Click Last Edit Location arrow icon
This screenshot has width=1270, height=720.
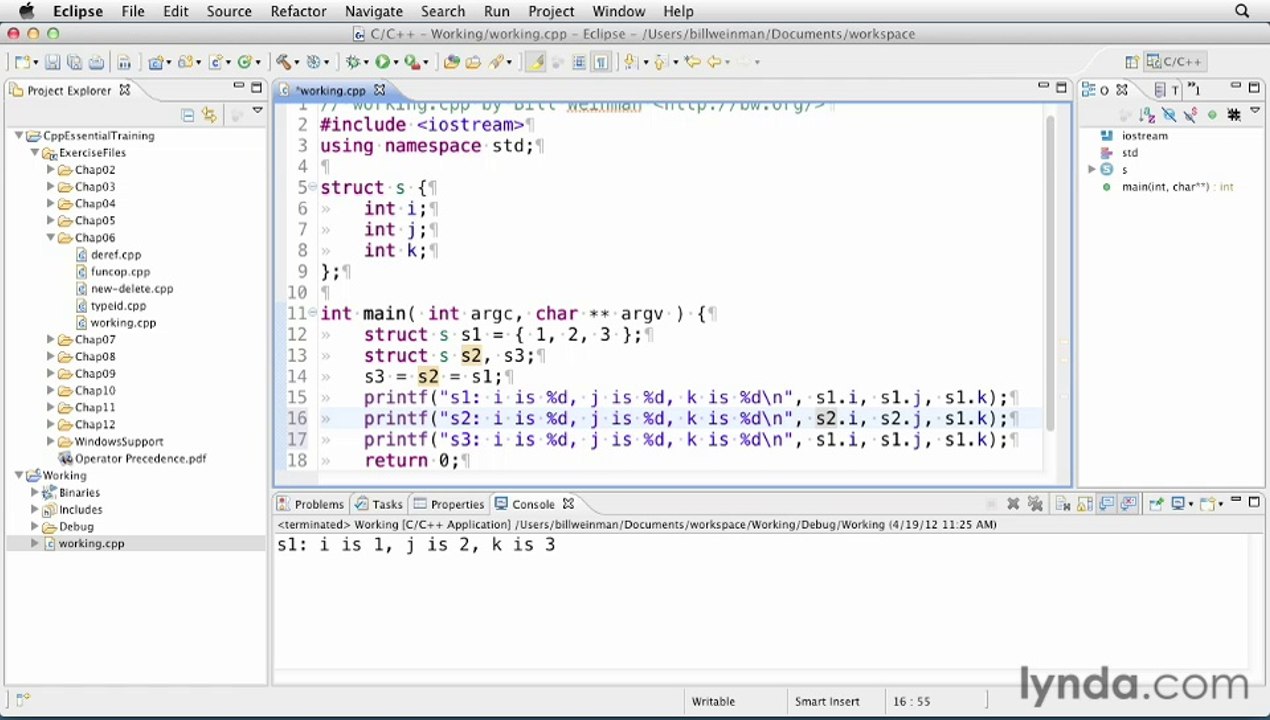tap(693, 62)
